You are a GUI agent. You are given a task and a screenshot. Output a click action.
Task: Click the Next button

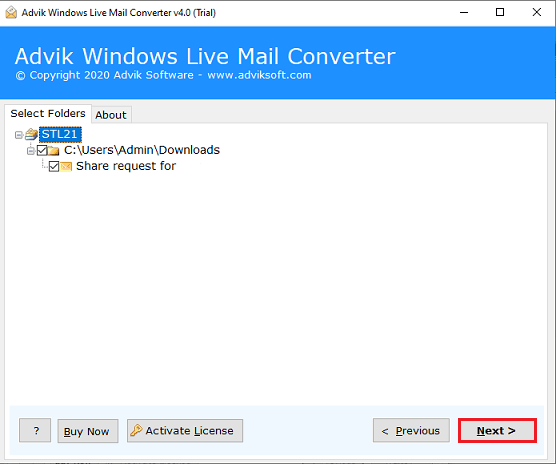(497, 430)
